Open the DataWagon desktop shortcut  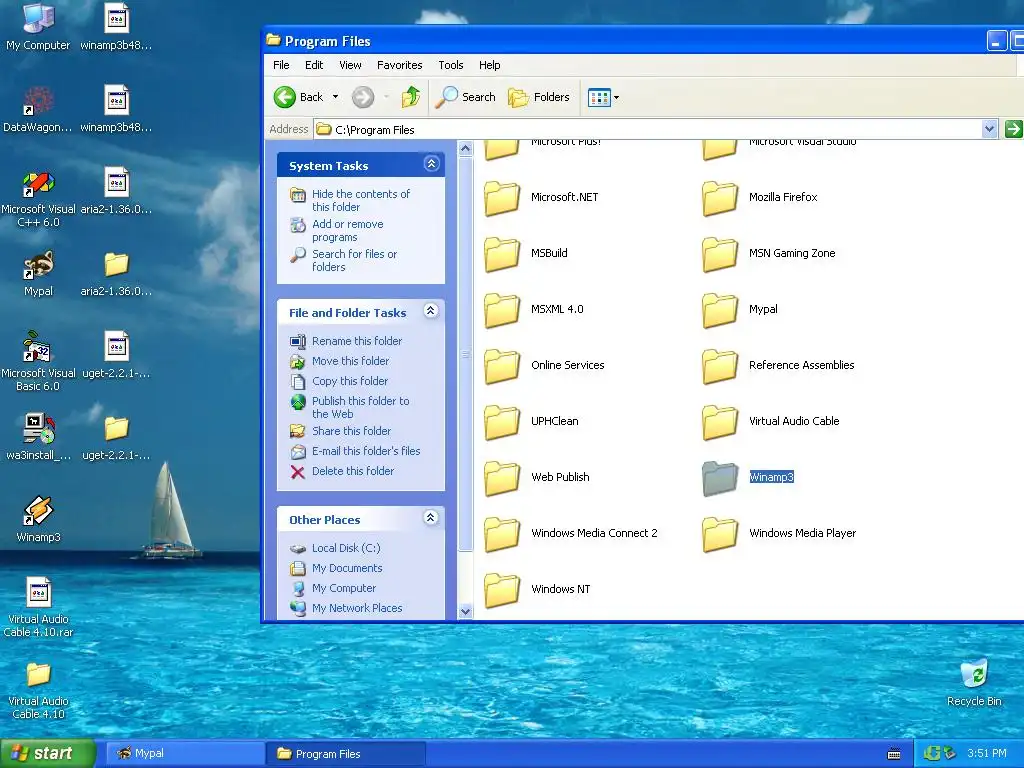38,108
